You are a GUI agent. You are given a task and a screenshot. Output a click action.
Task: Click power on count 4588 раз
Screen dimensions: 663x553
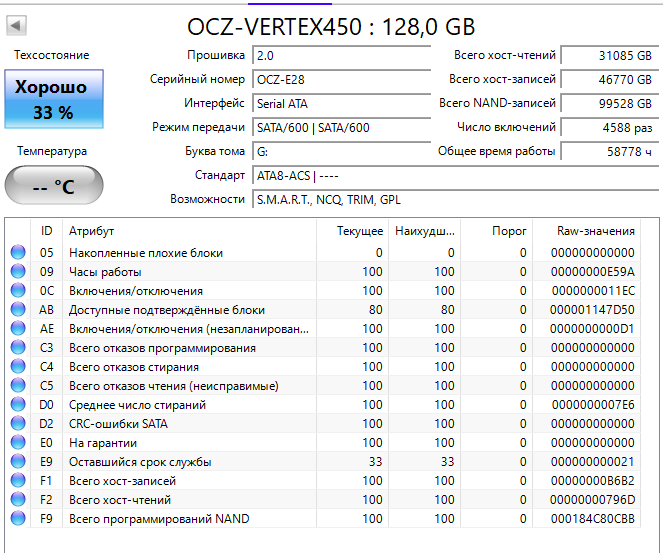pyautogui.click(x=610, y=128)
